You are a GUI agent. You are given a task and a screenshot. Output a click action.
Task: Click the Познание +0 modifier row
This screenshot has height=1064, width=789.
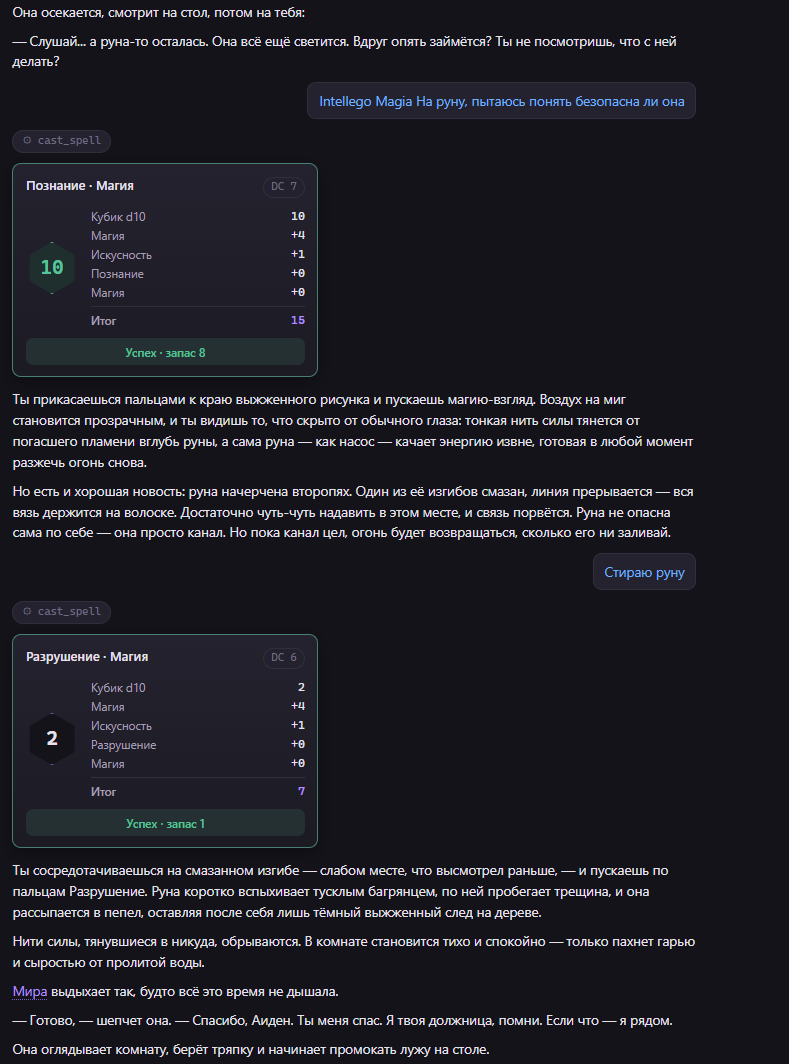[x=197, y=273]
